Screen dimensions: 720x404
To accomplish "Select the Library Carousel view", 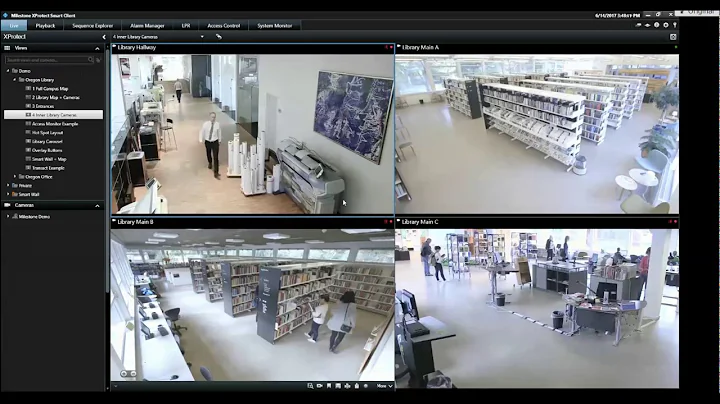I will point(47,141).
